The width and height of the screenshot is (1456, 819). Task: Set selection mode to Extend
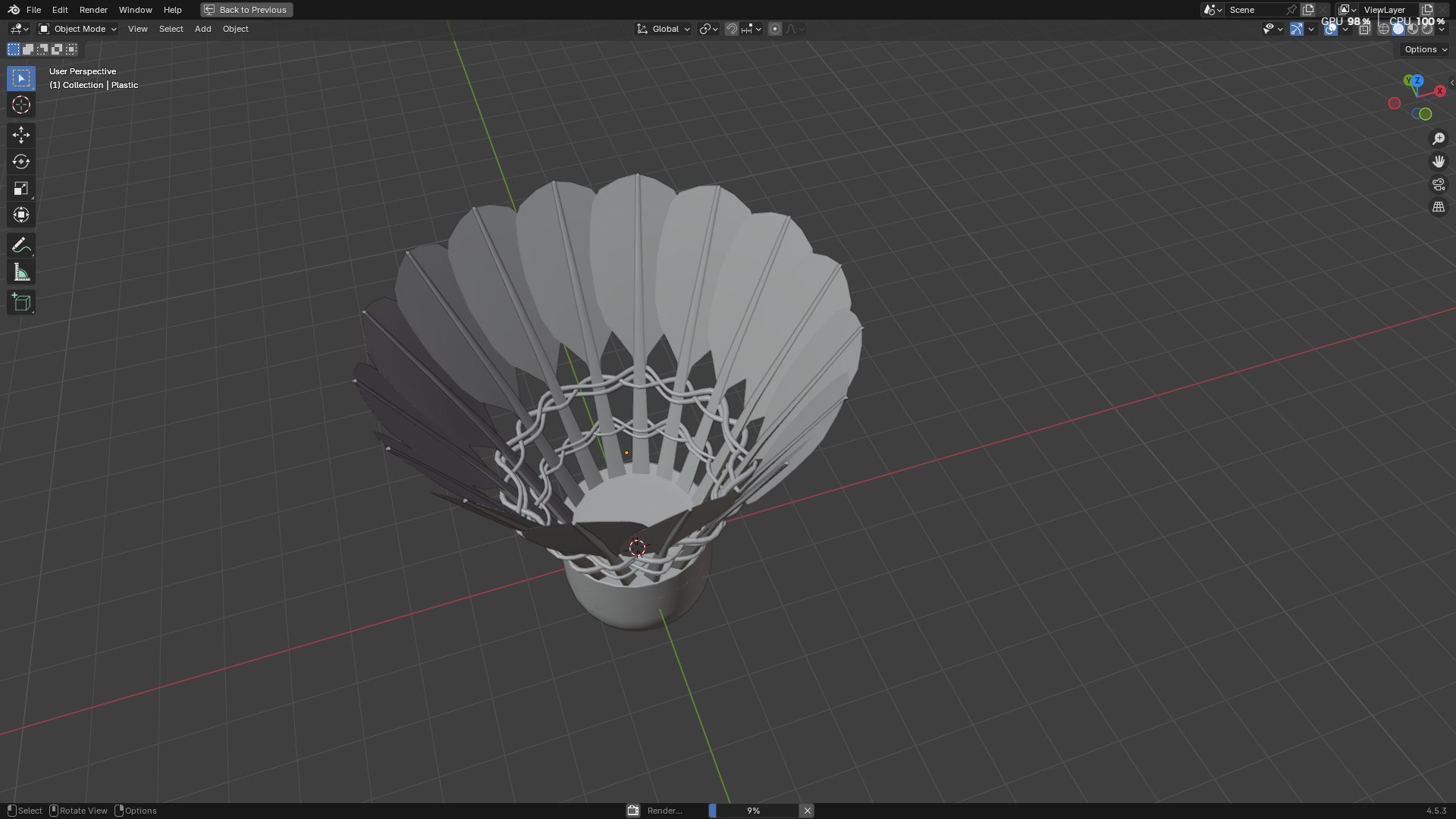(28, 49)
